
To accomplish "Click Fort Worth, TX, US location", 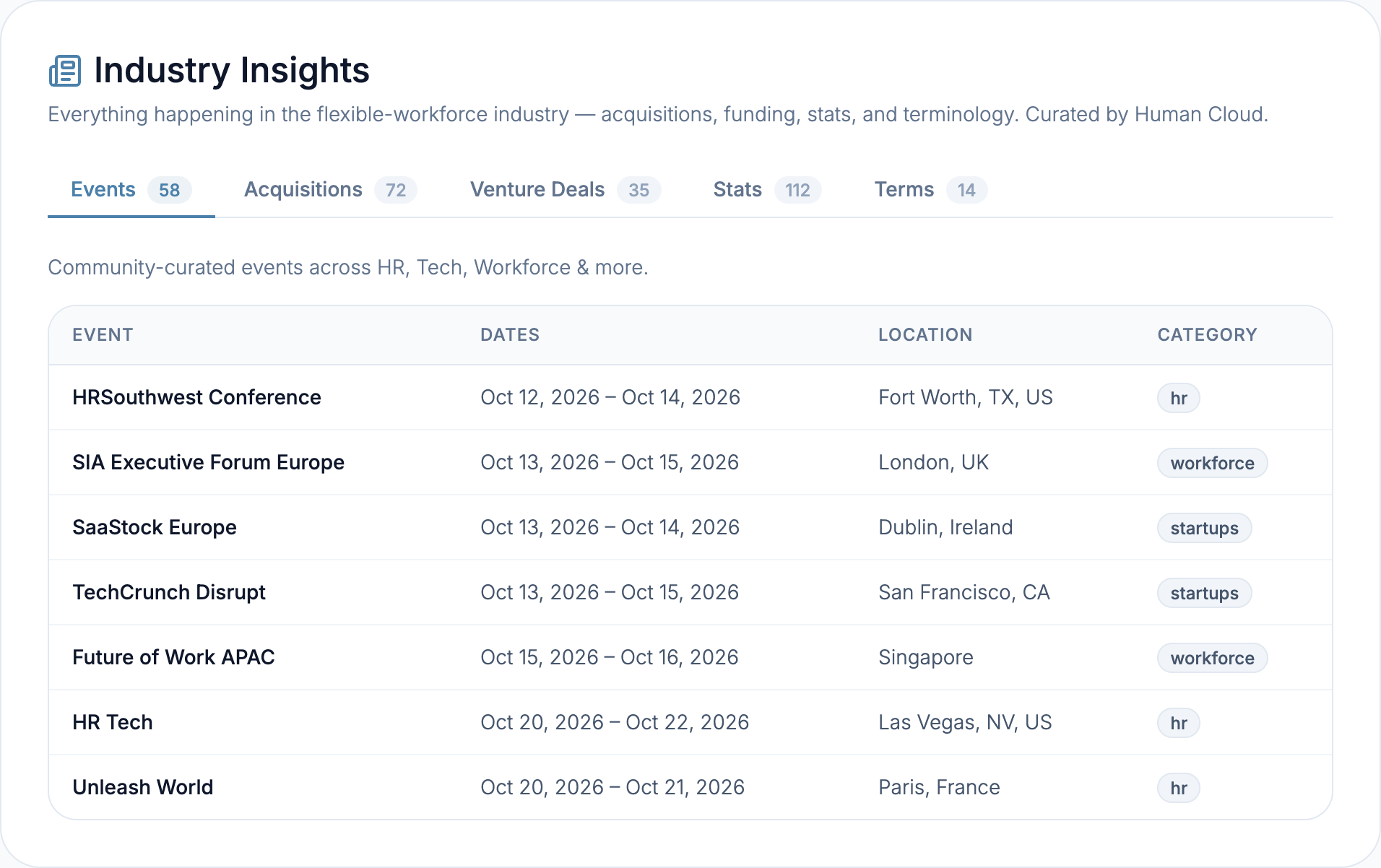I will (966, 397).
